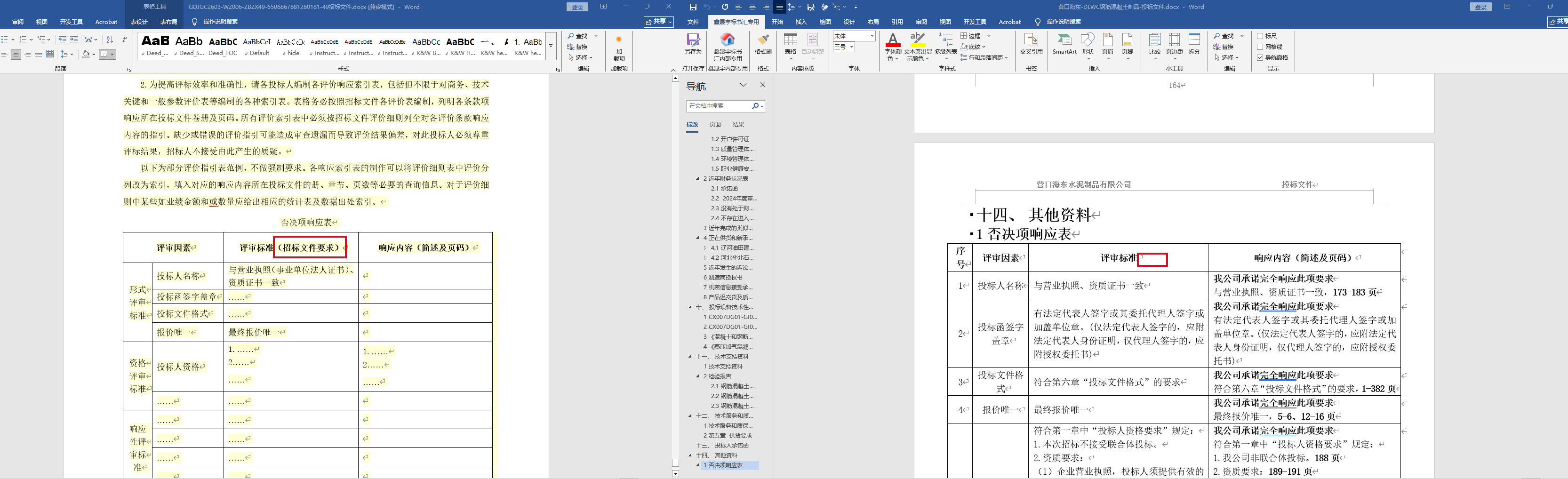
Task: Apply Default style from styles gallery
Action: coord(257,46)
